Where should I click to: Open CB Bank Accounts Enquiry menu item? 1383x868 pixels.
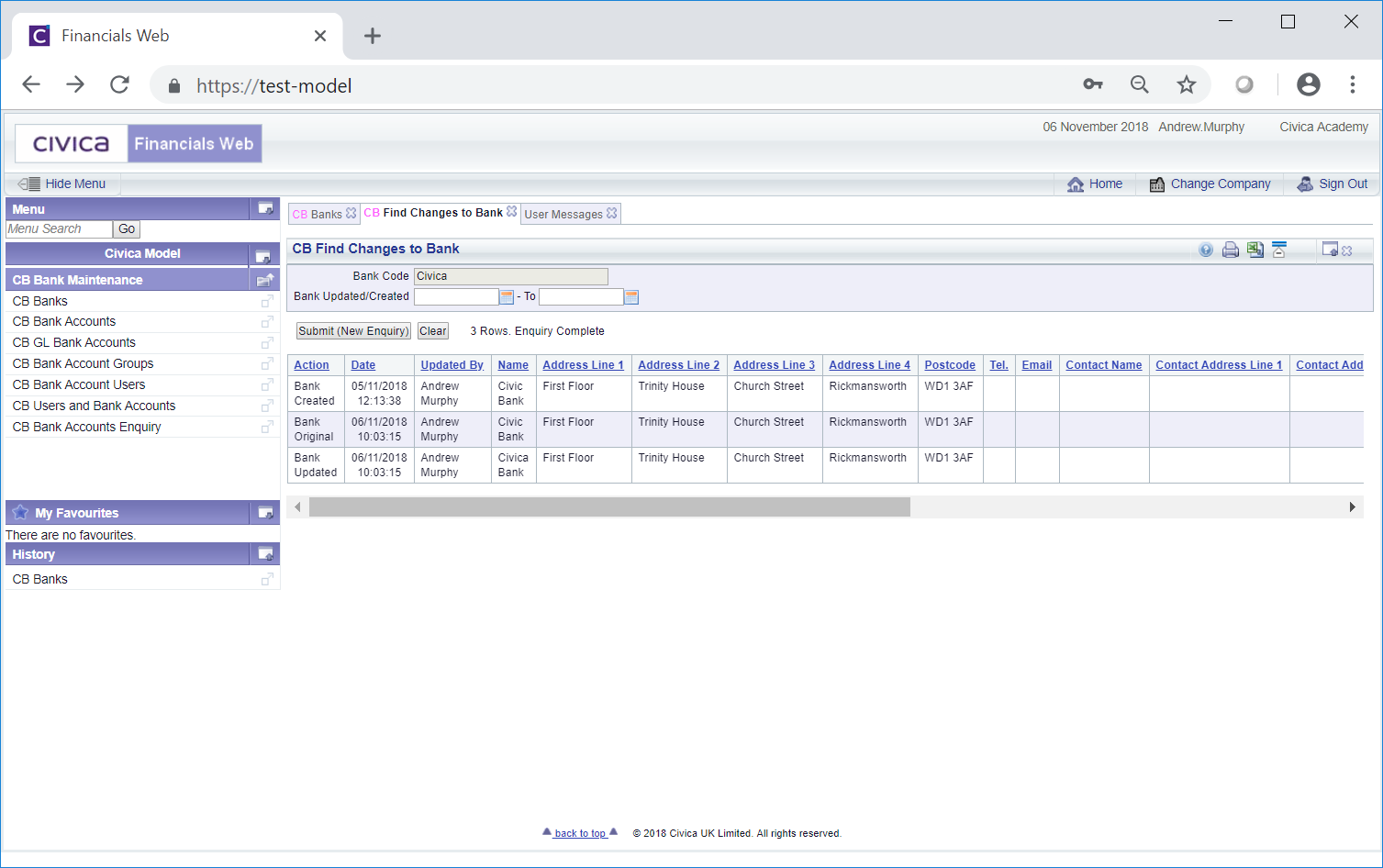[x=87, y=427]
